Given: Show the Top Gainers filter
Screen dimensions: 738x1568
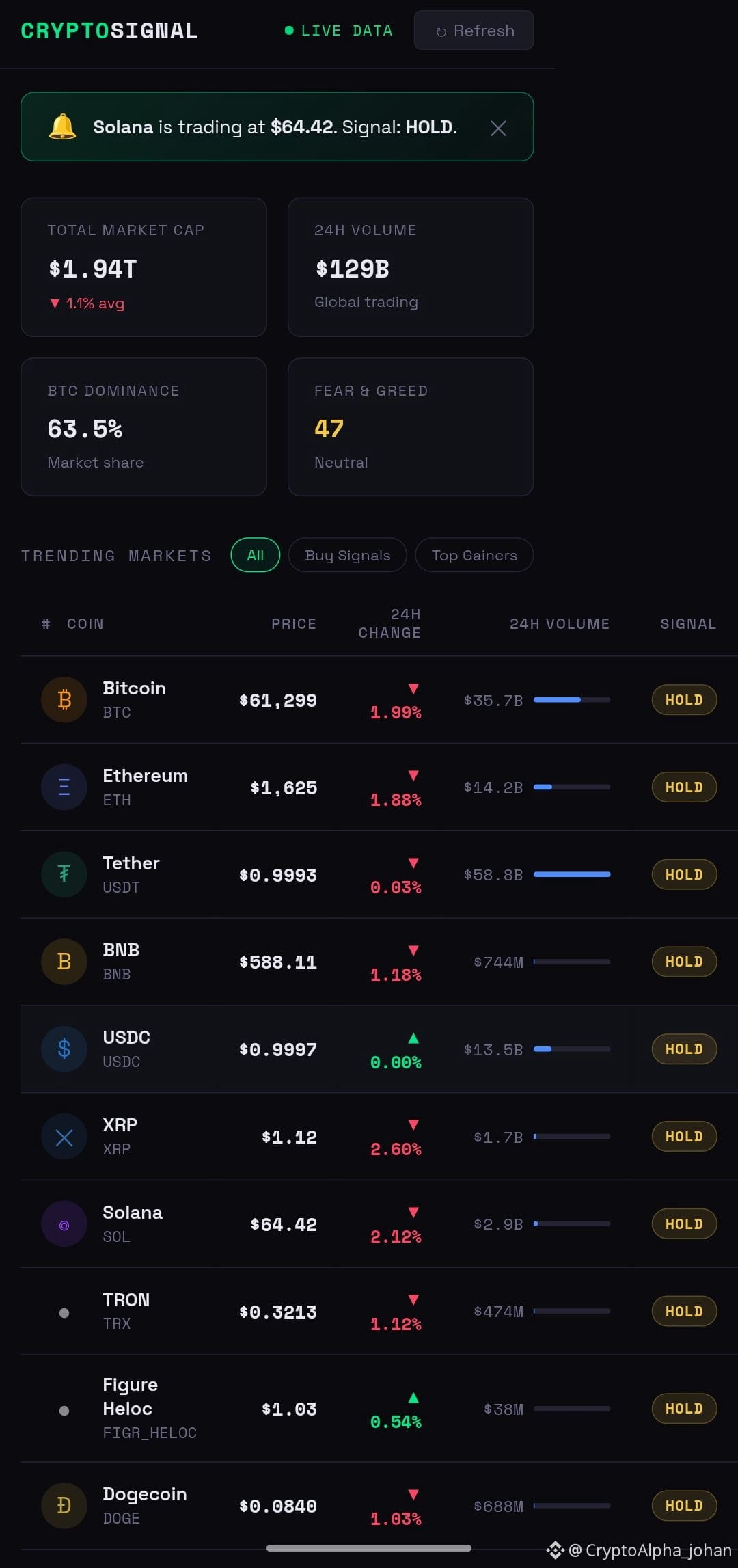Looking at the screenshot, I should pos(474,555).
